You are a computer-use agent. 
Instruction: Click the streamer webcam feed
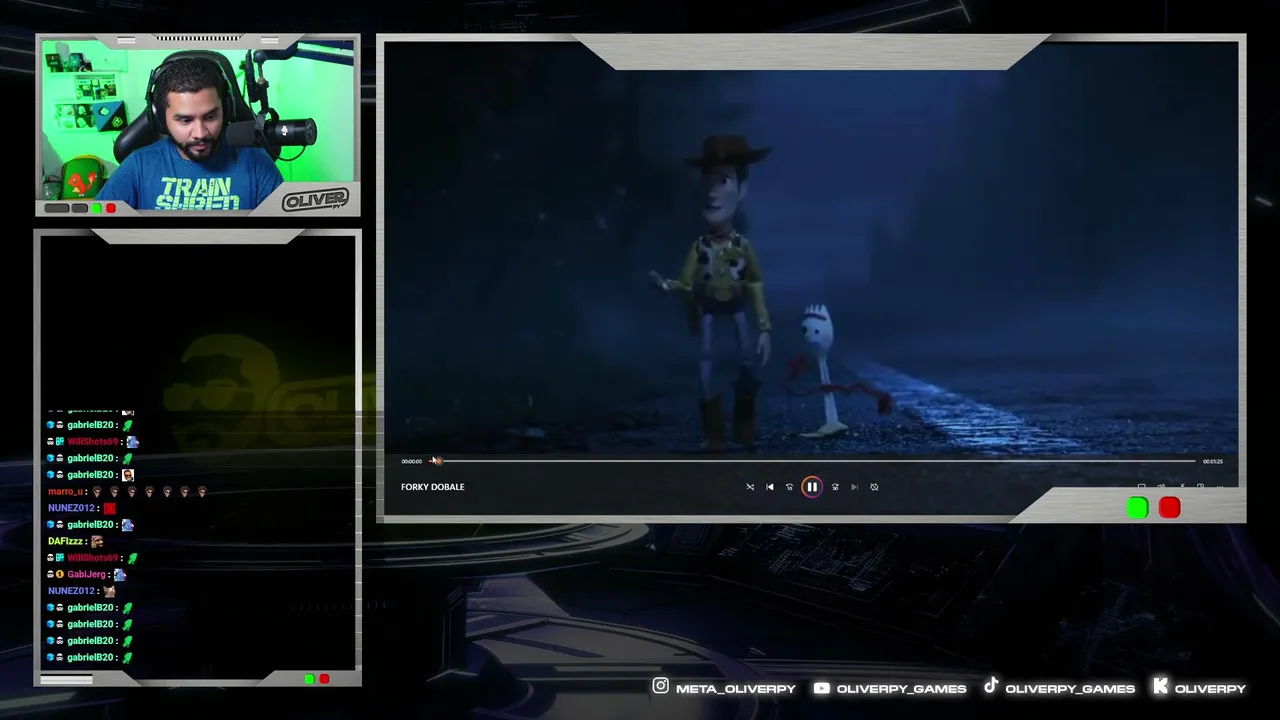(x=198, y=125)
